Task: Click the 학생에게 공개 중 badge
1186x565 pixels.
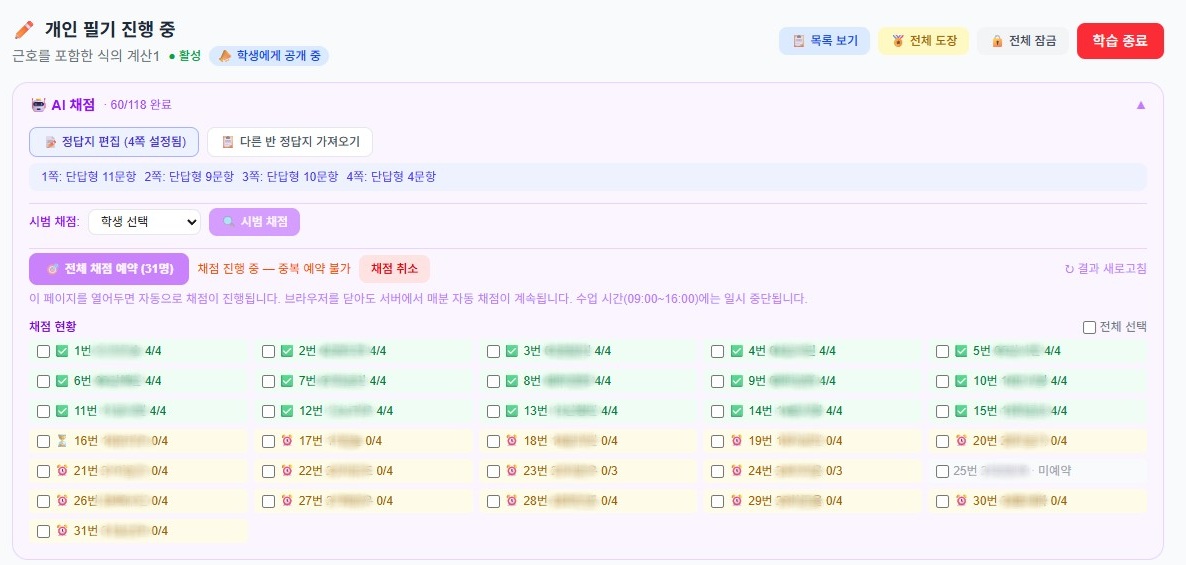Action: [269, 56]
